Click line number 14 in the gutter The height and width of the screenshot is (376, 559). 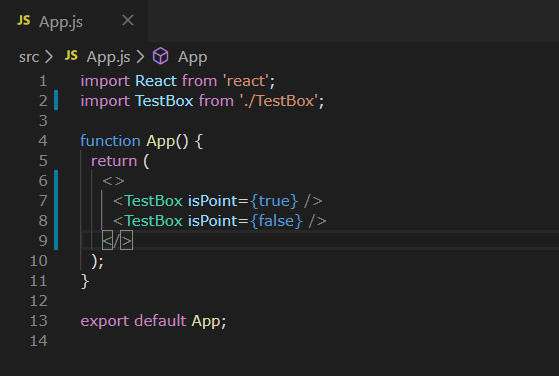coord(39,341)
